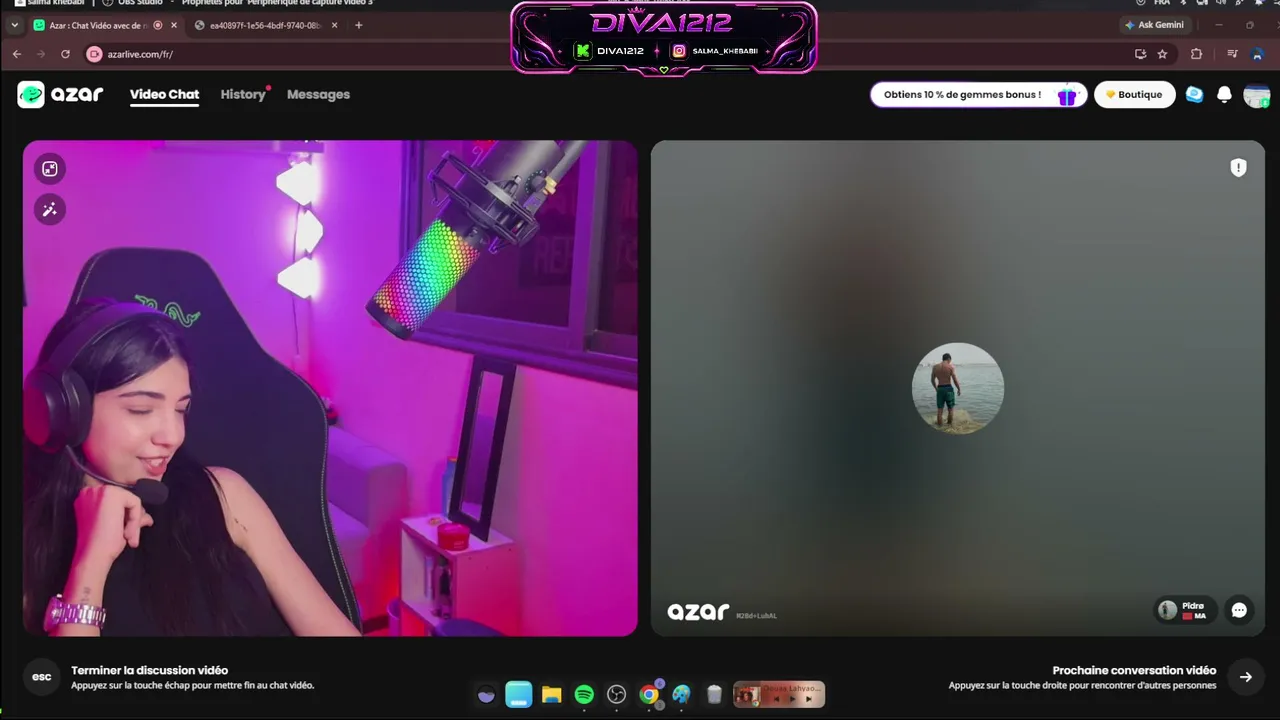Open the Video Chat tab

pyautogui.click(x=164, y=94)
